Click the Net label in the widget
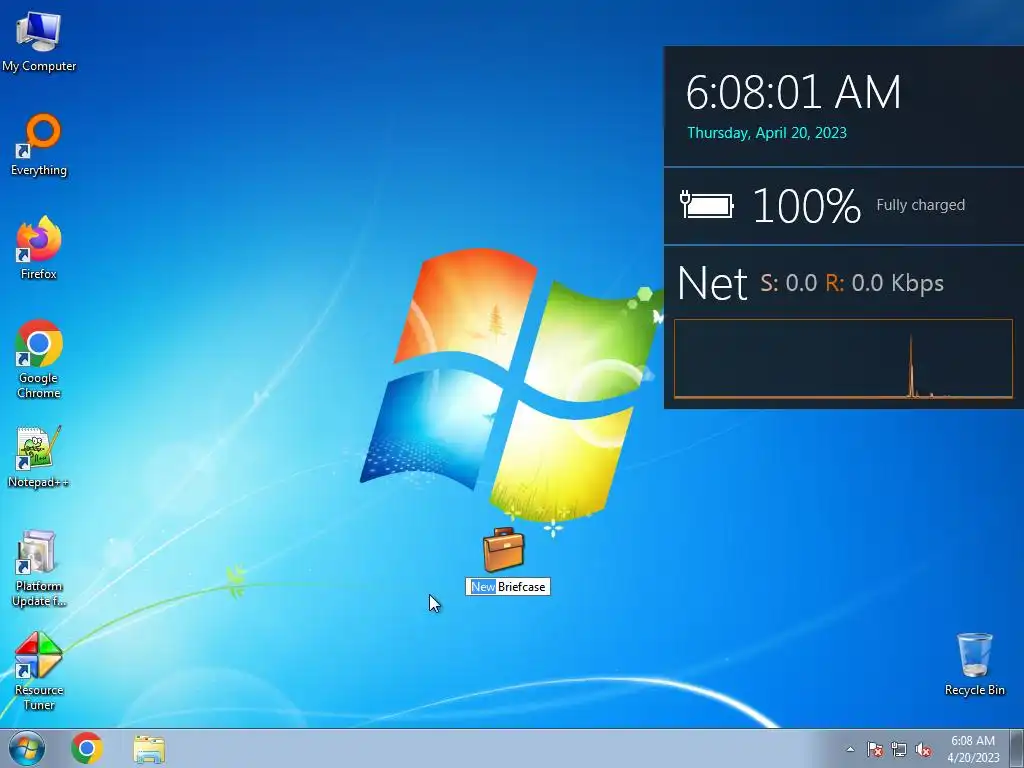This screenshot has width=1024, height=768. (x=712, y=283)
